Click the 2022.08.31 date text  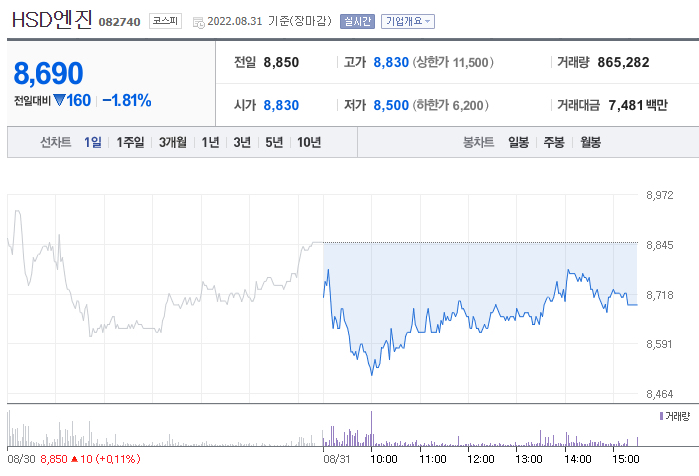coord(235,21)
